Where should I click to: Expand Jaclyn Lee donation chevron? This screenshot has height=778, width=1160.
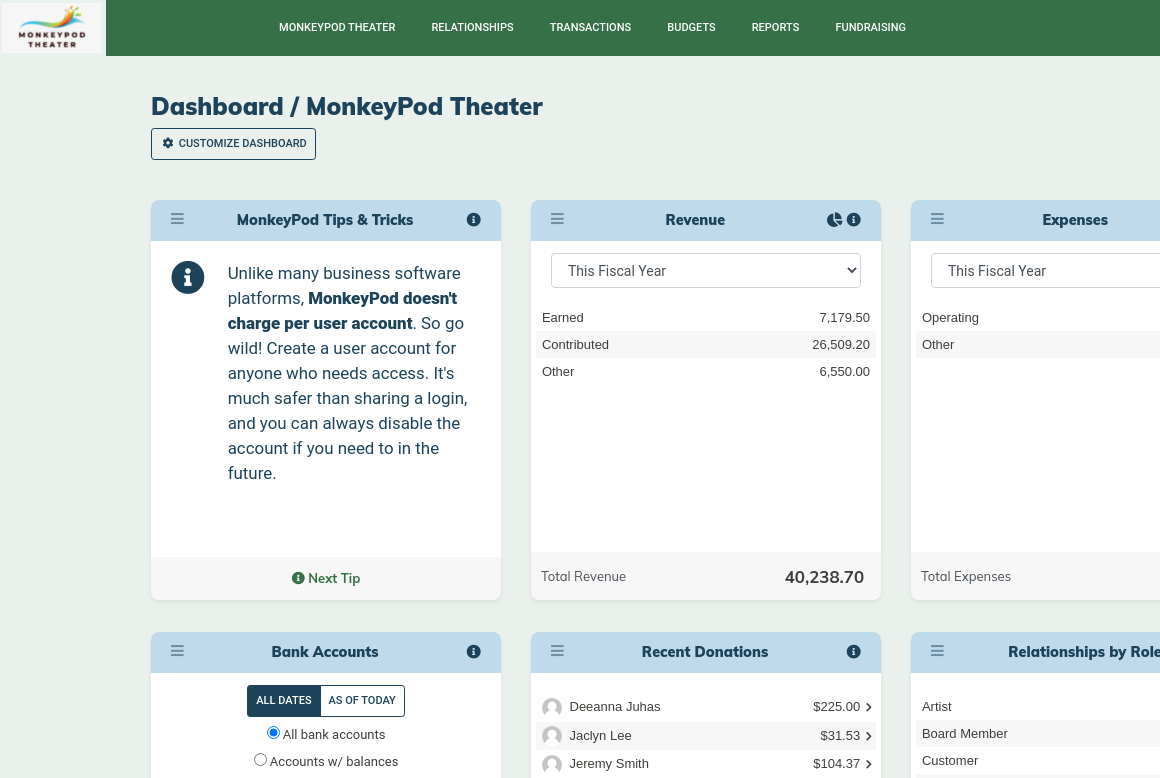coord(869,736)
